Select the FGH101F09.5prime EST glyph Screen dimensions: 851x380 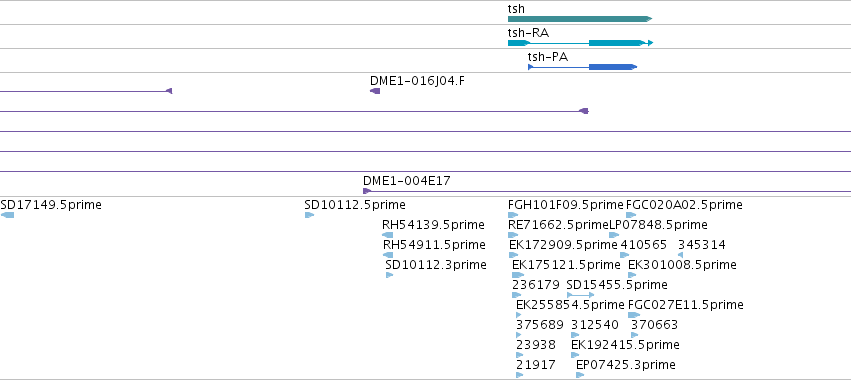[513, 215]
